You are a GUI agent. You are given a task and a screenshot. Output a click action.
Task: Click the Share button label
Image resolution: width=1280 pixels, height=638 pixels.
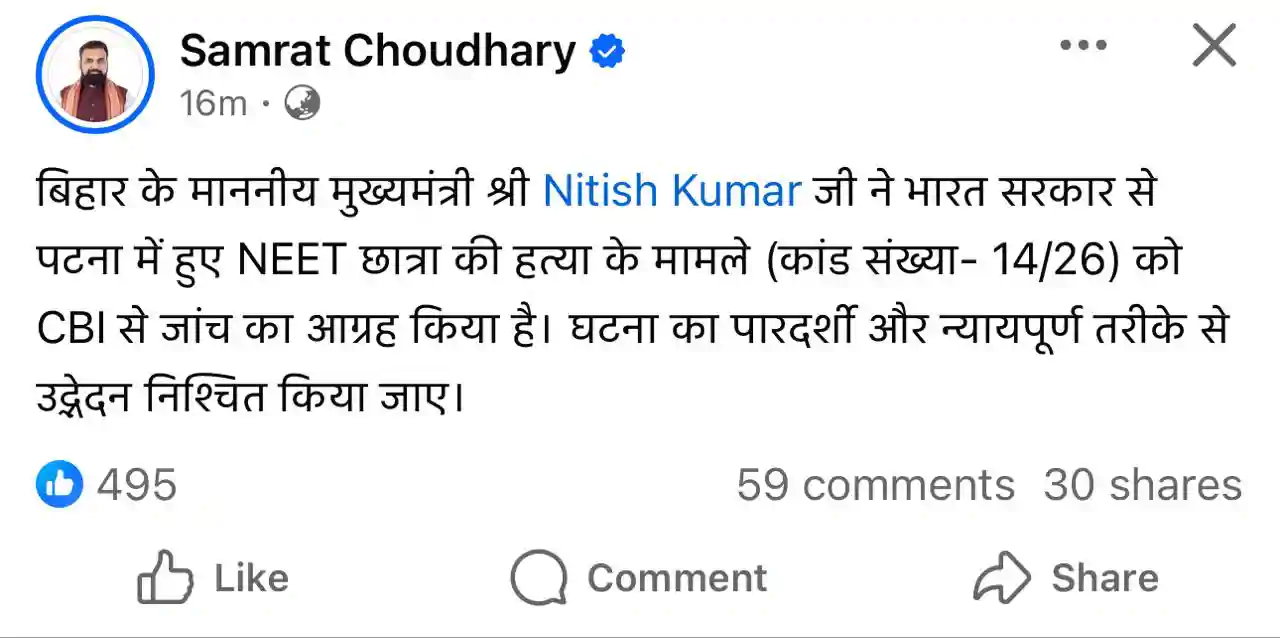1104,578
